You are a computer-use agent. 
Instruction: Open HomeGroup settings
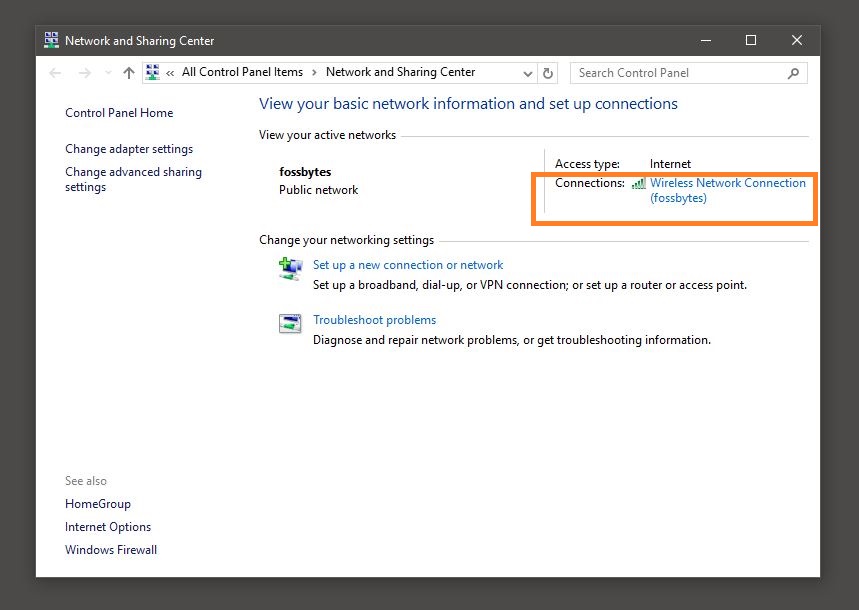[97, 503]
